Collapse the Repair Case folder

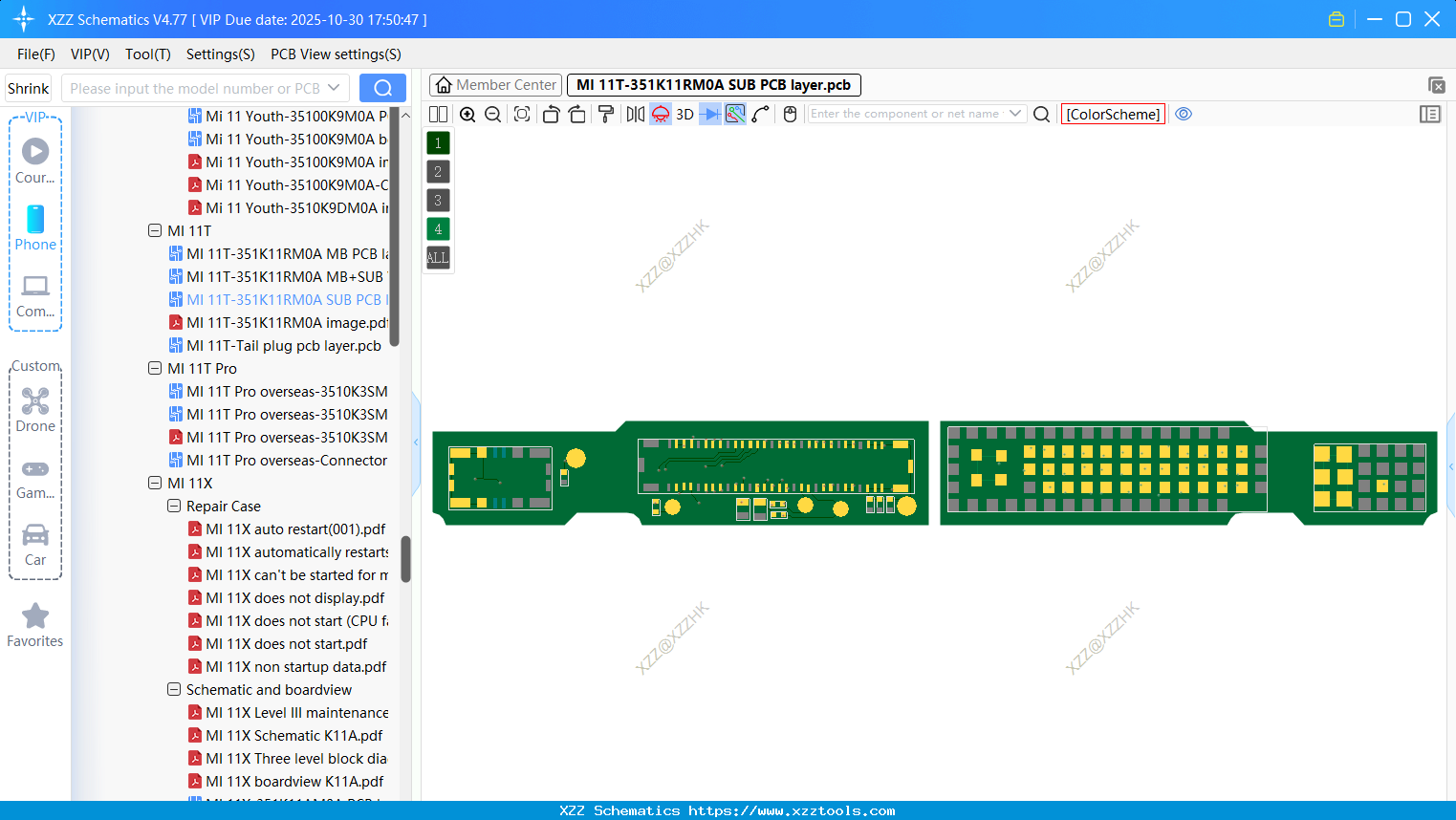tap(174, 506)
